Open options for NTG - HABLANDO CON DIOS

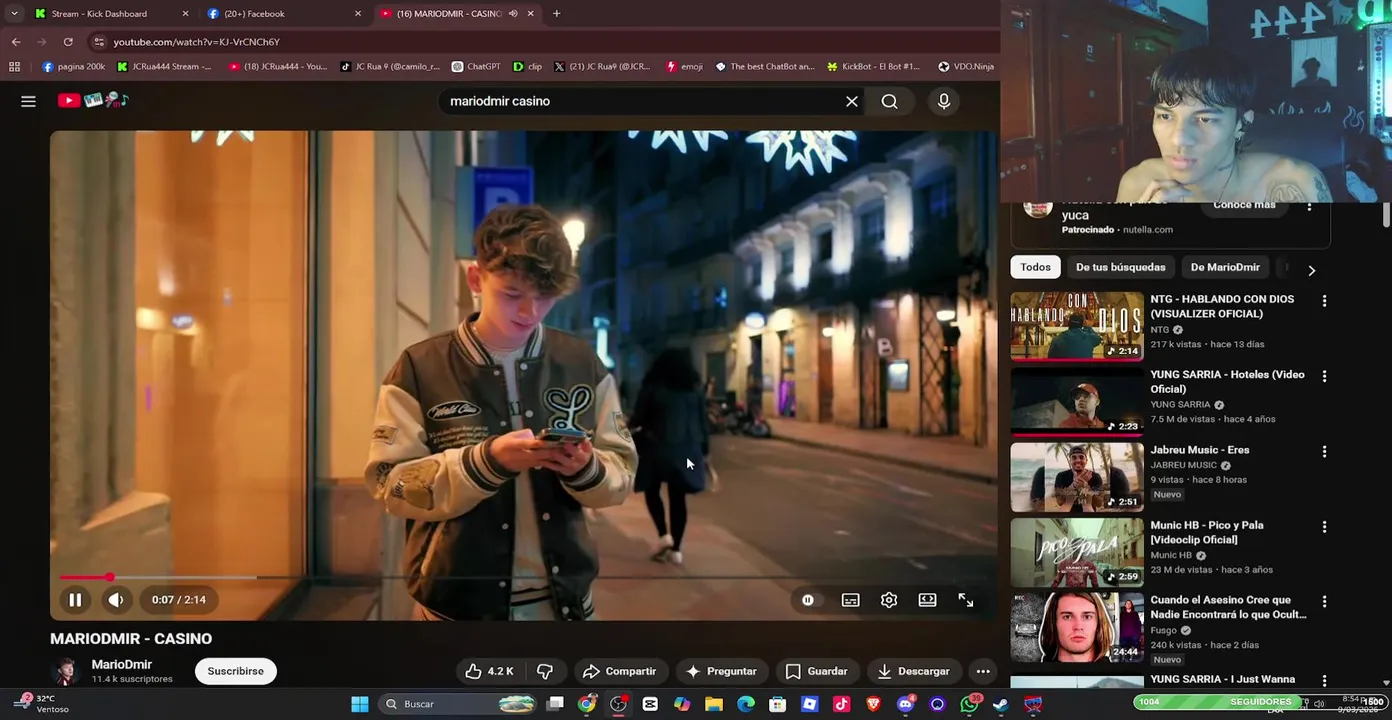point(1324,301)
